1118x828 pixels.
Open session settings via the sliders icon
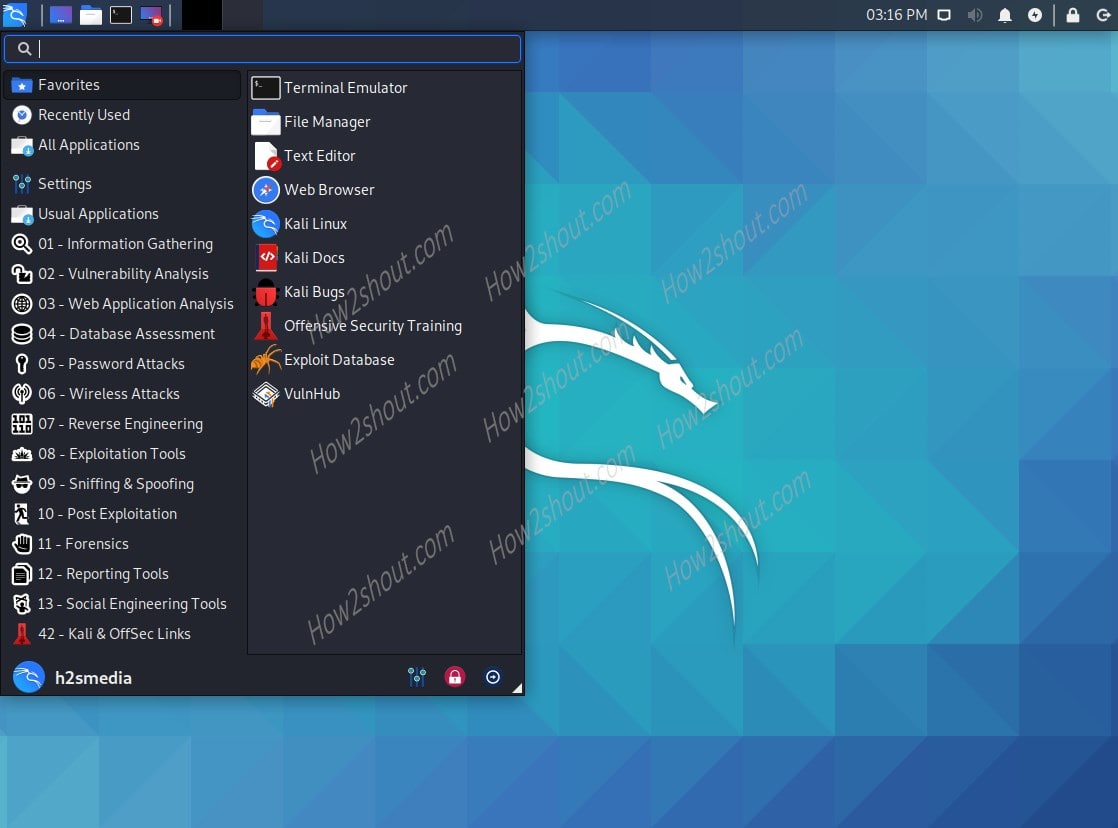417,677
